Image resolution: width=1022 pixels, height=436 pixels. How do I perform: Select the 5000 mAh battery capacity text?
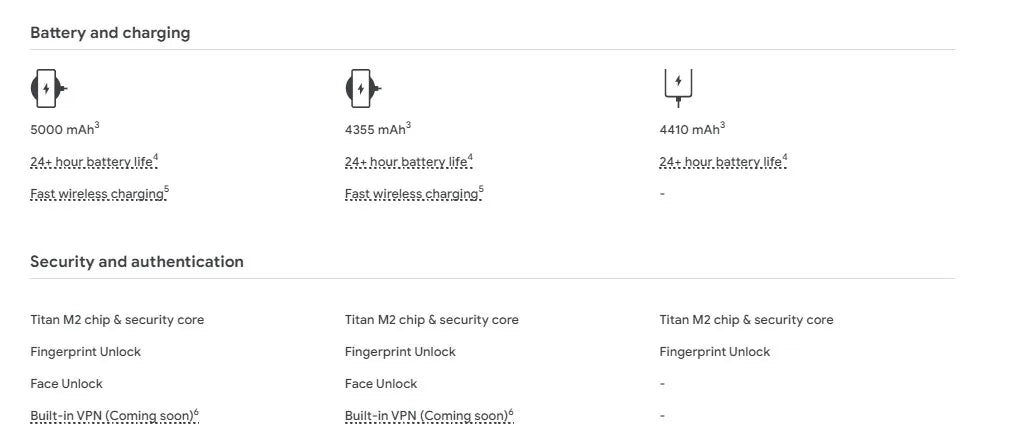pyautogui.click(x=62, y=130)
